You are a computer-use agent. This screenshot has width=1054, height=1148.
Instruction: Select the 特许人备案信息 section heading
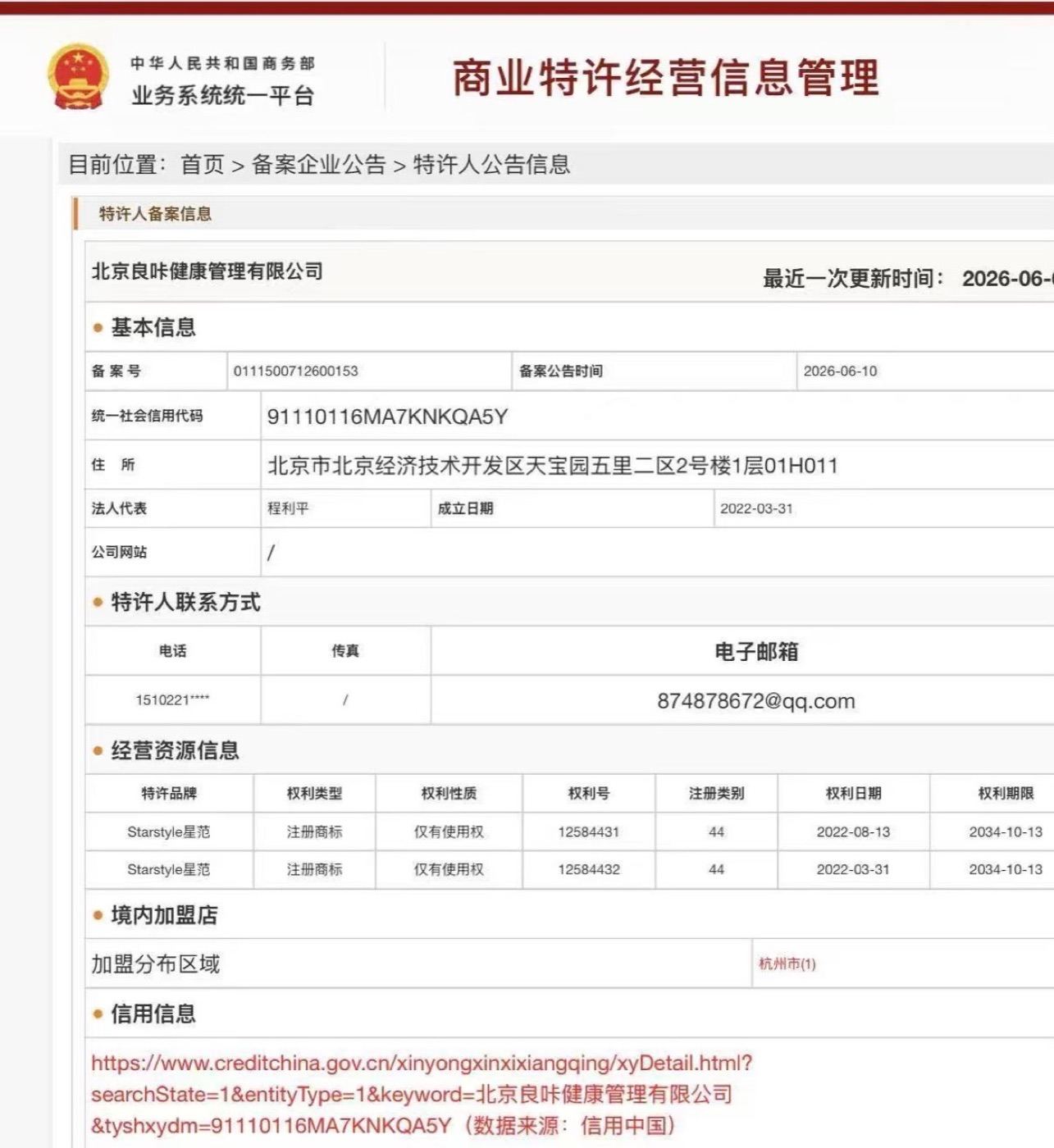point(155,214)
